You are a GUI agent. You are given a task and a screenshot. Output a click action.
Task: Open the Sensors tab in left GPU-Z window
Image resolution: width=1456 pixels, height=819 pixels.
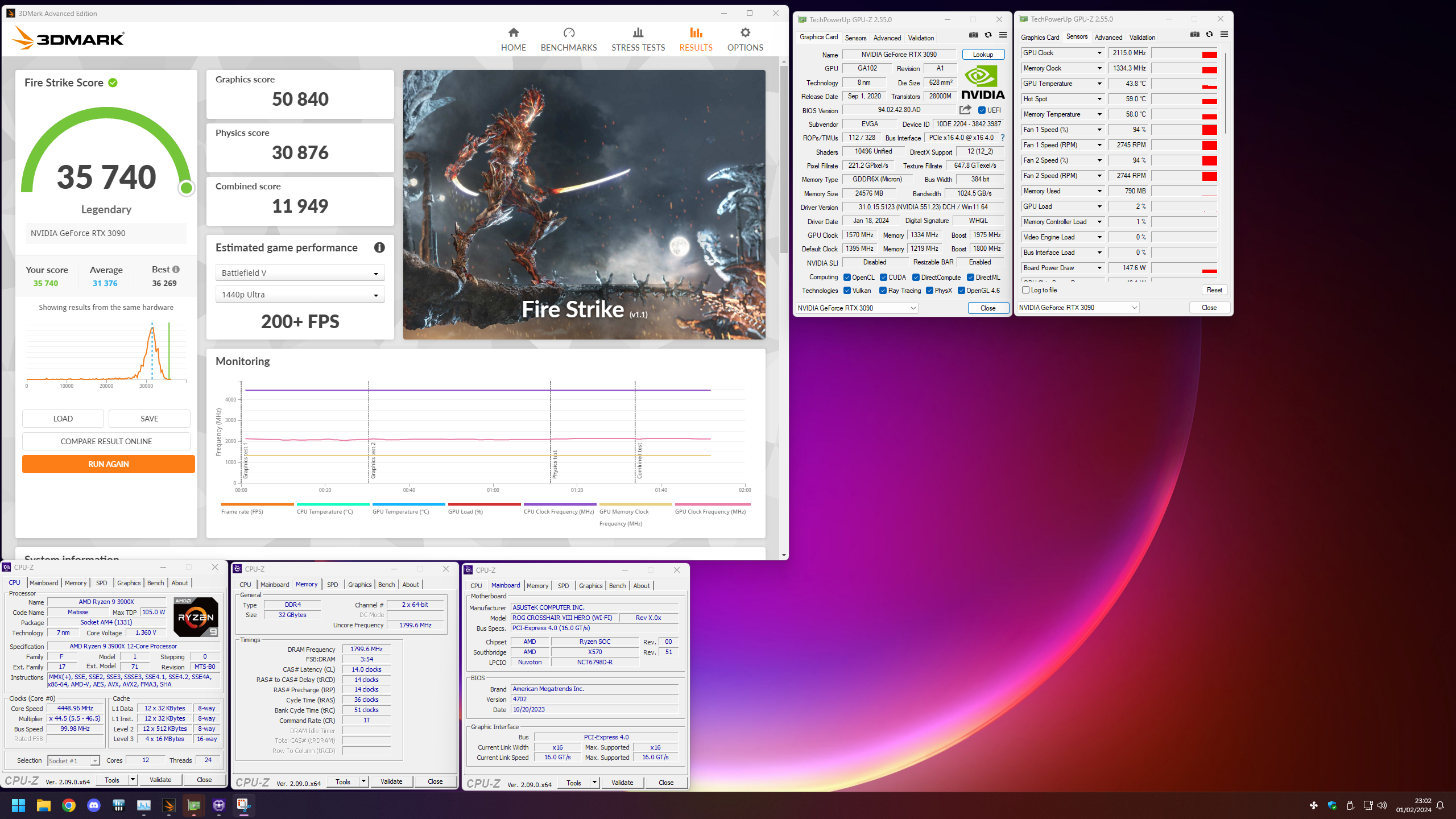click(x=855, y=38)
